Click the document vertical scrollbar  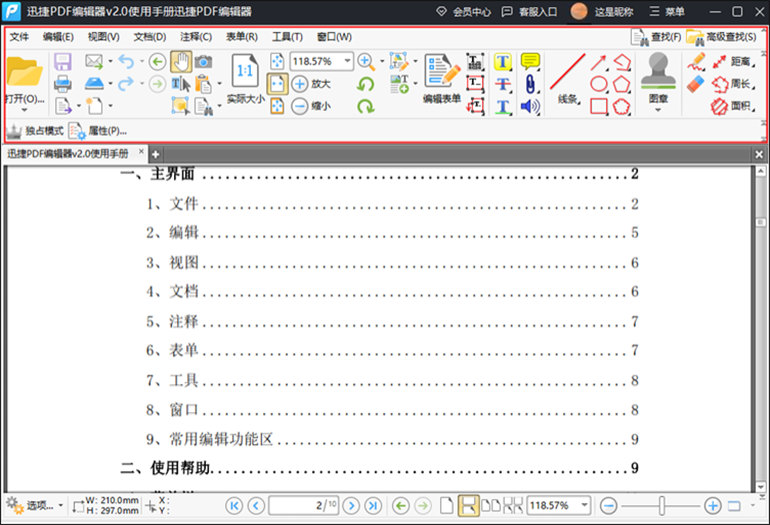[x=761, y=329]
